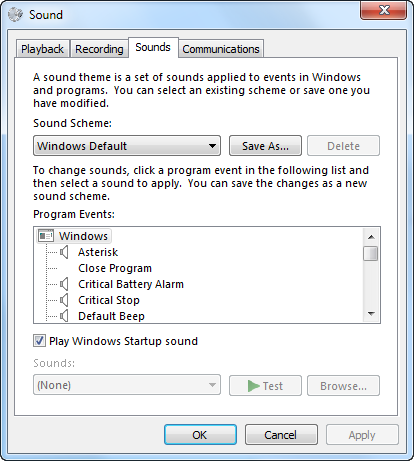Uncheck Play Windows Startup sound
414x461 pixels.
click(39, 341)
